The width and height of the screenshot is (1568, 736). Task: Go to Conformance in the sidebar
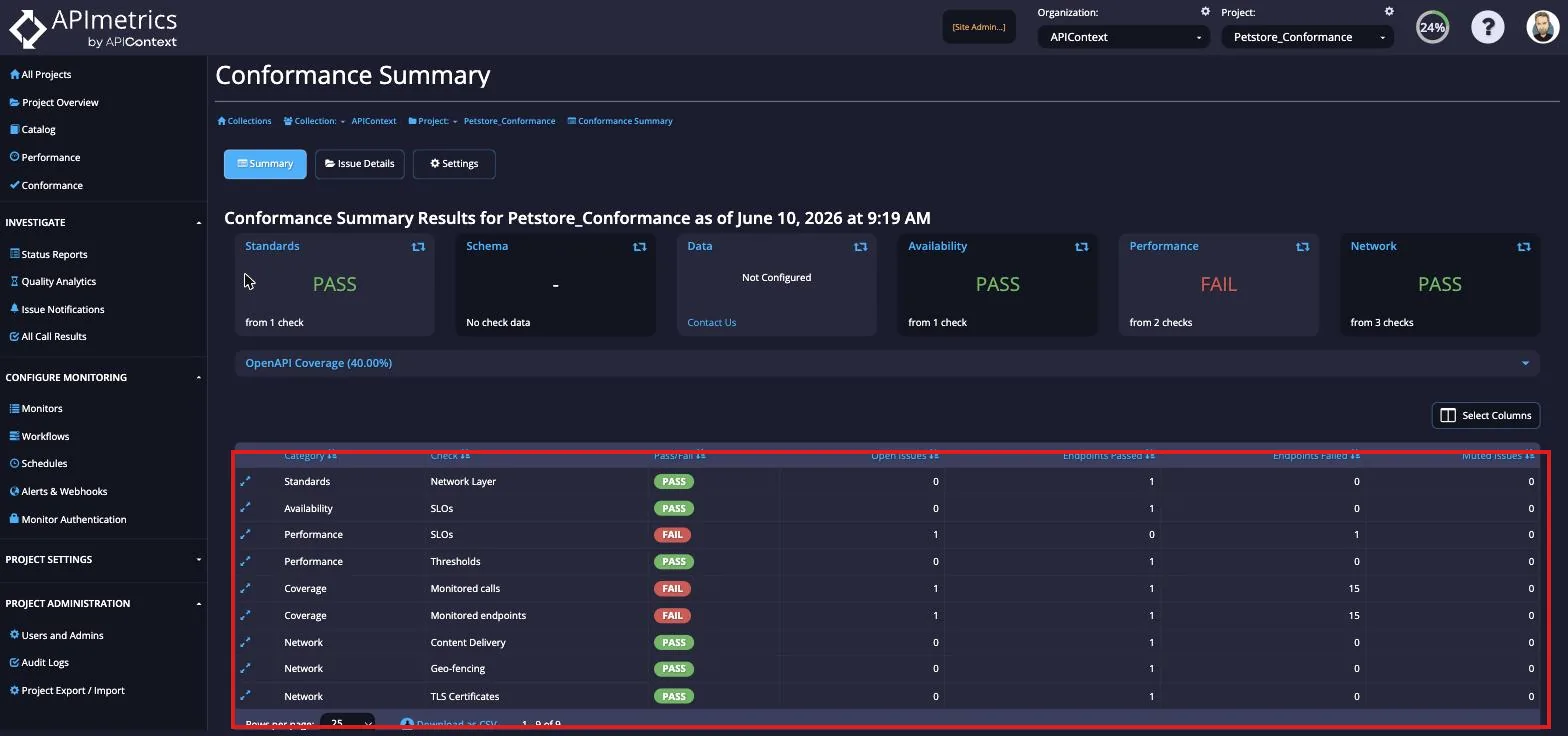pos(46,185)
